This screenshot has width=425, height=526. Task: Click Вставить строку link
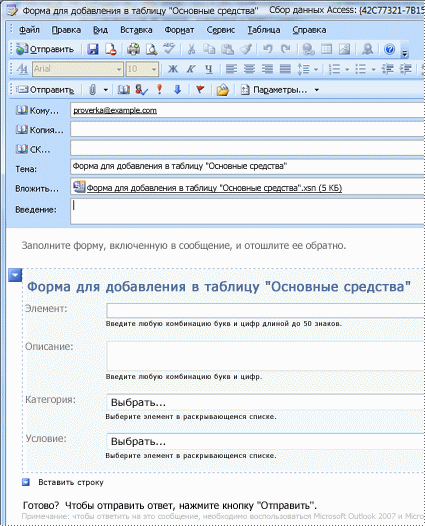click(x=71, y=482)
